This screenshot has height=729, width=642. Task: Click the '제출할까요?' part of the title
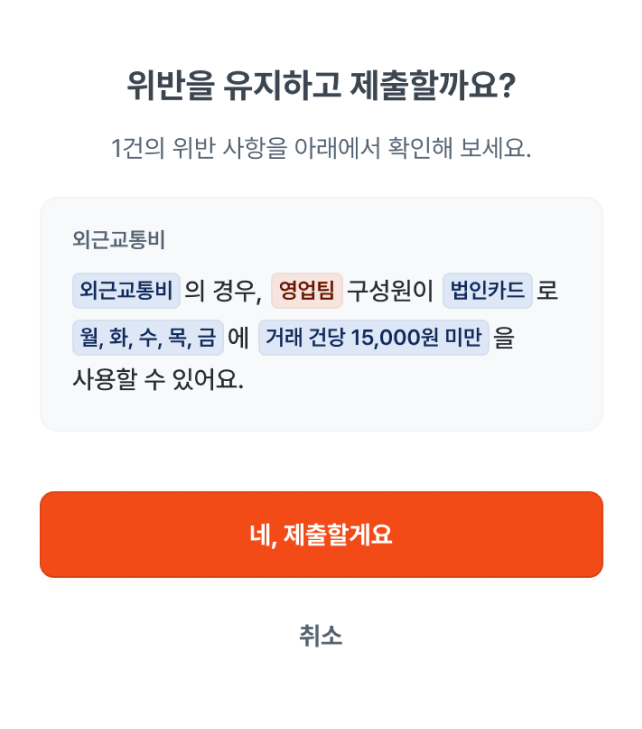pos(433,86)
